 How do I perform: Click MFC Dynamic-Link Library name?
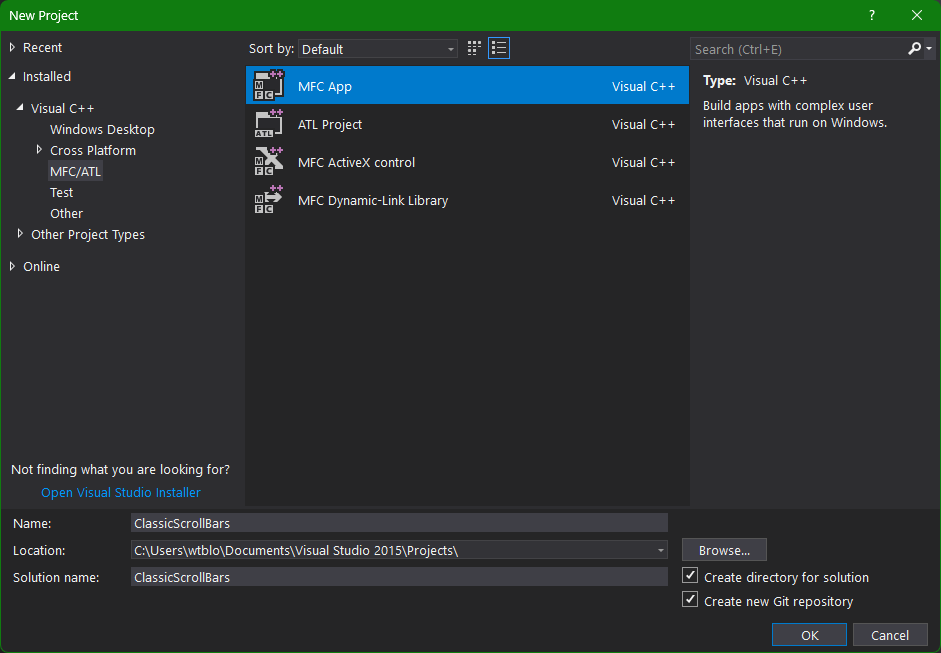(373, 200)
